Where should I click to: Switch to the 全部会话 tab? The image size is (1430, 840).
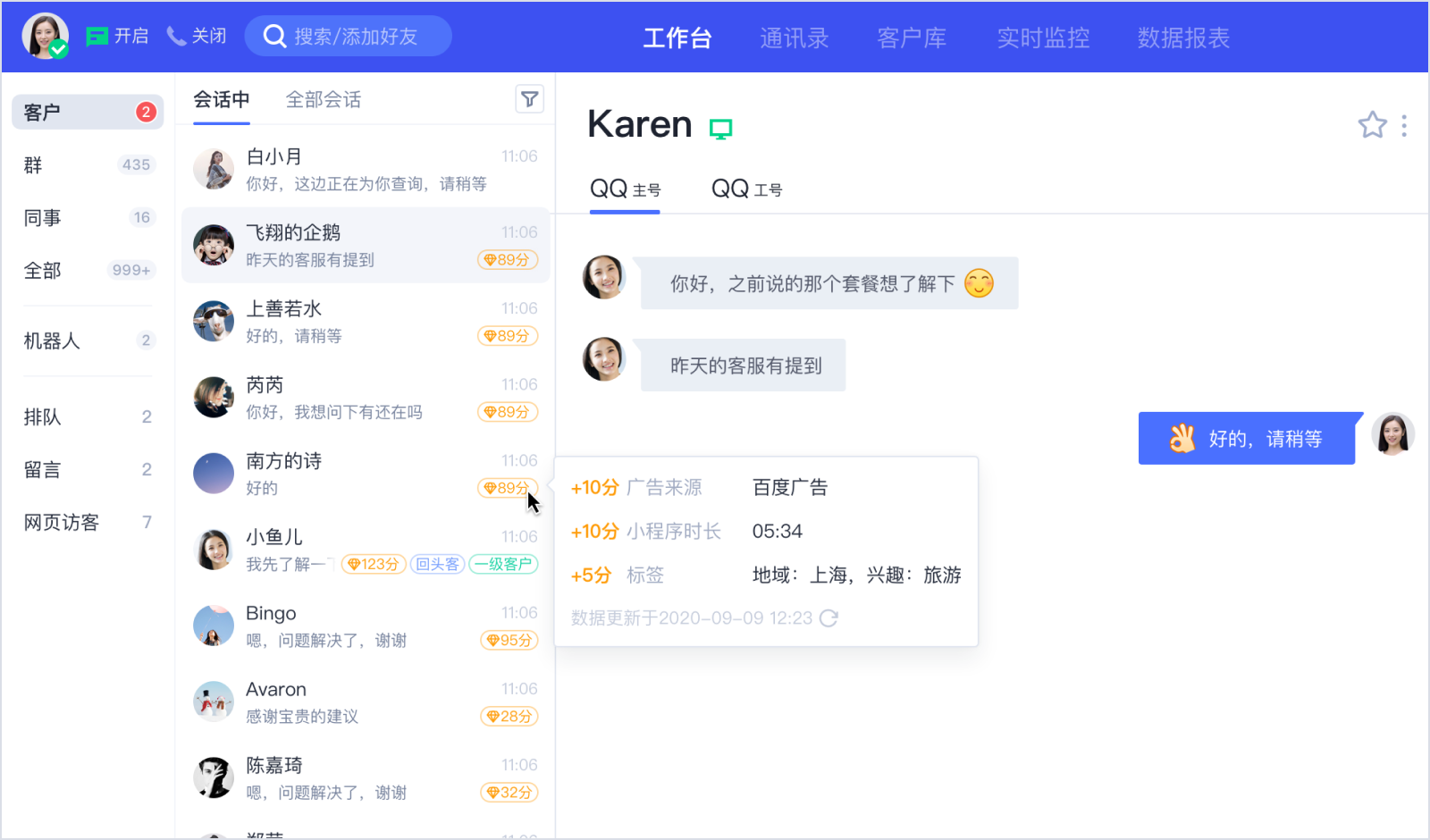[324, 100]
